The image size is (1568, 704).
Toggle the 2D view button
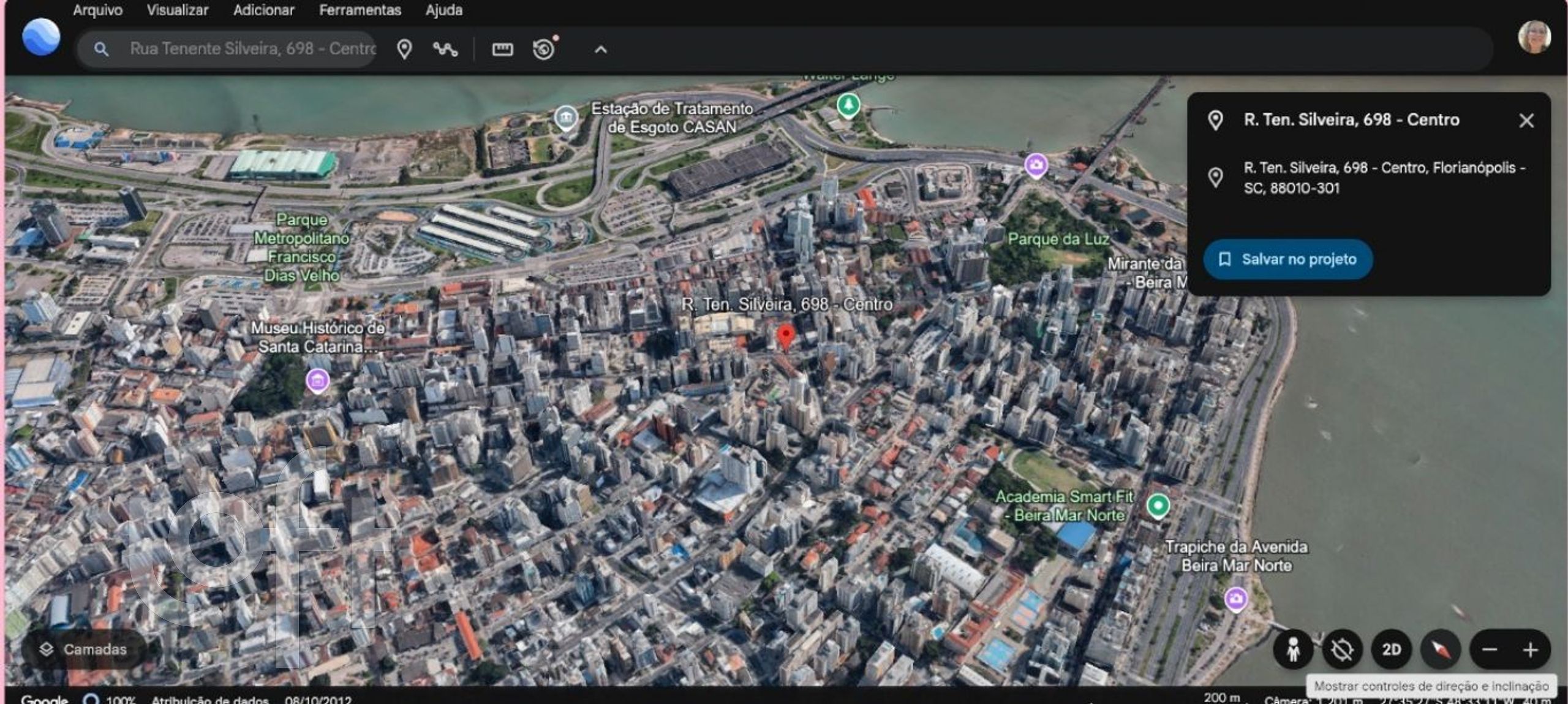click(x=1391, y=649)
